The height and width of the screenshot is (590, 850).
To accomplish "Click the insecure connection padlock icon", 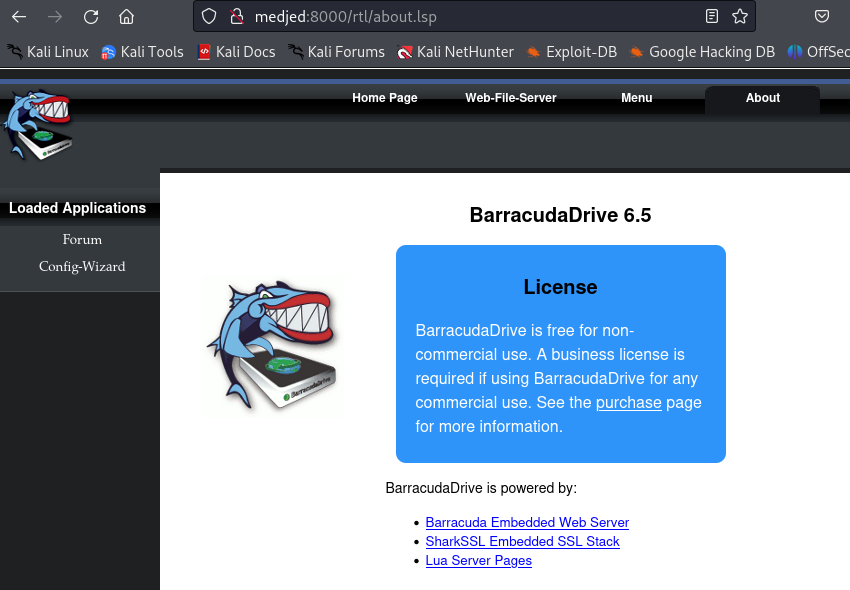I will (236, 17).
